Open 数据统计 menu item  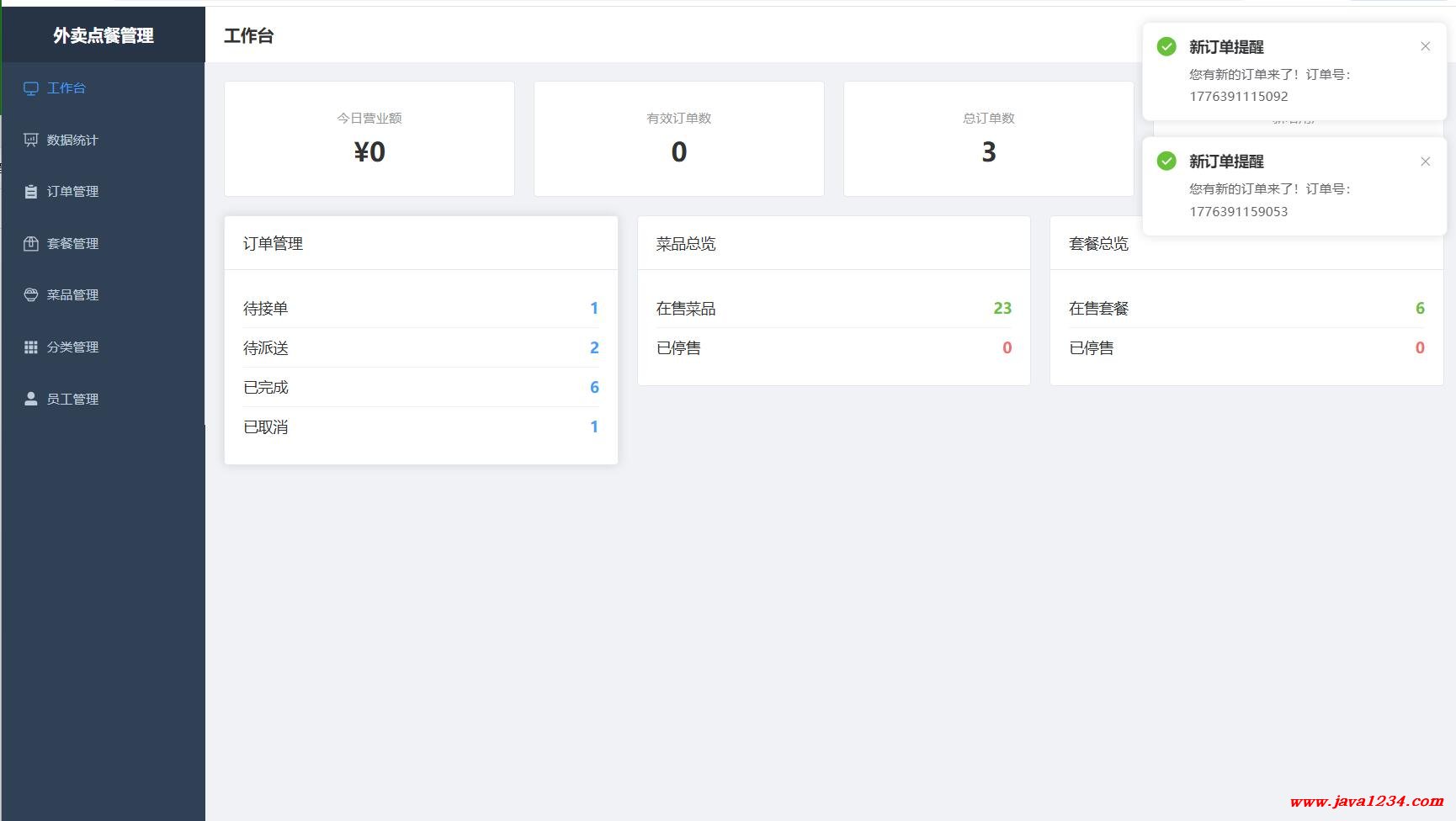(72, 140)
